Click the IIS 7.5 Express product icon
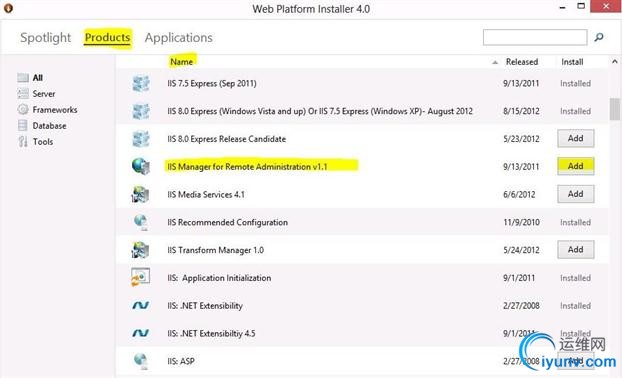The width and height of the screenshot is (622, 378). [140, 83]
